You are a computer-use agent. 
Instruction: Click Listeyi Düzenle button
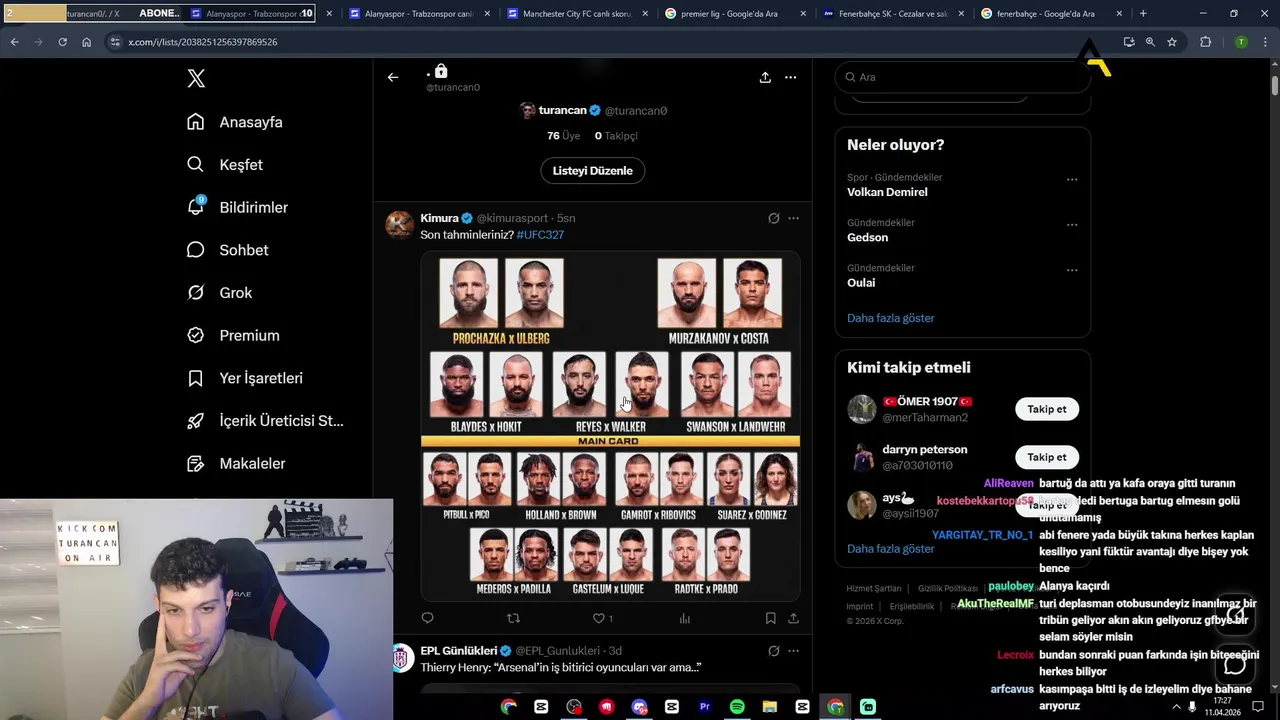pyautogui.click(x=593, y=171)
